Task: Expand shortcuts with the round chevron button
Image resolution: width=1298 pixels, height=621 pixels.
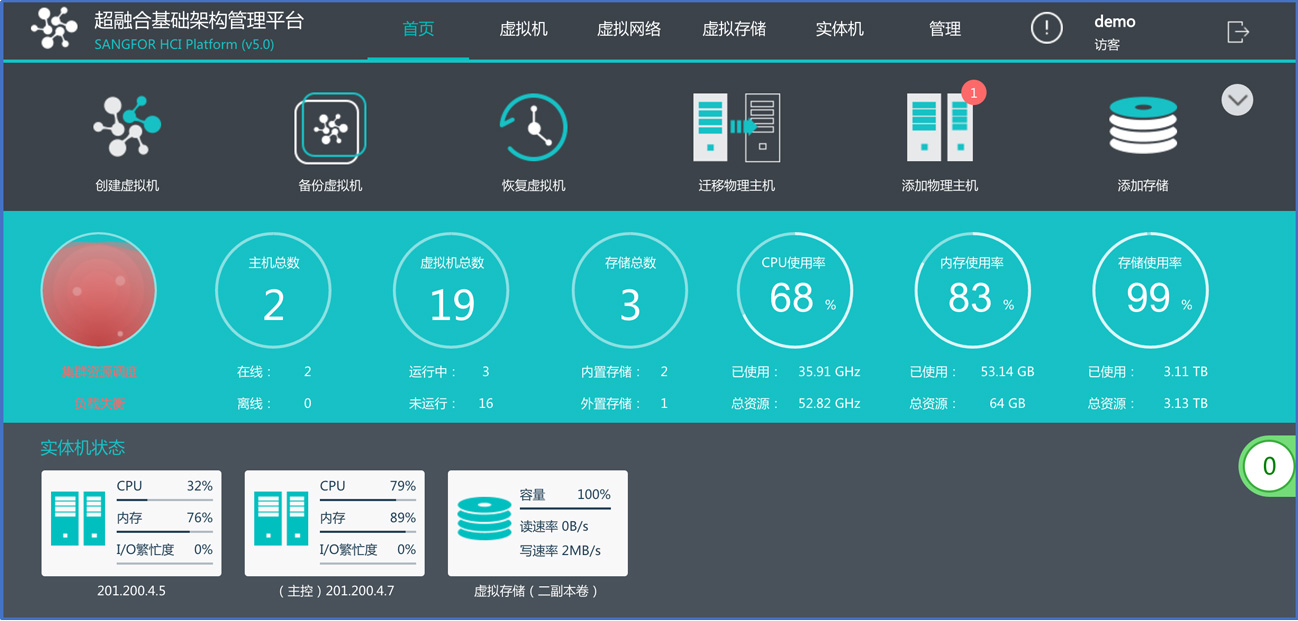Action: pyautogui.click(x=1237, y=100)
